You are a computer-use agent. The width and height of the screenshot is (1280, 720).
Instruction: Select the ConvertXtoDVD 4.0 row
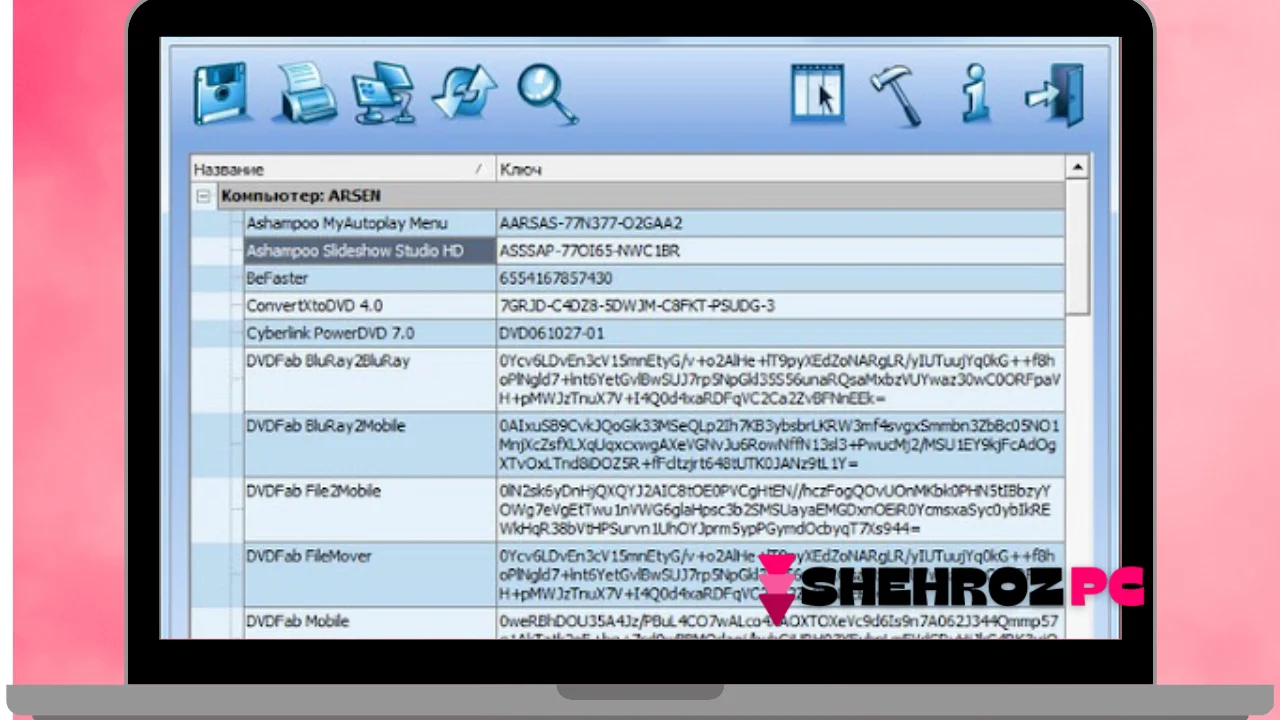coord(655,305)
